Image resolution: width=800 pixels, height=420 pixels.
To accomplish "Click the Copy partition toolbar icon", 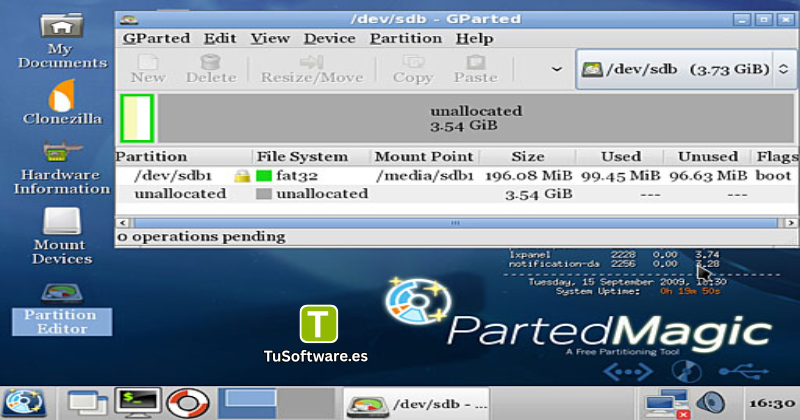I will (413, 69).
